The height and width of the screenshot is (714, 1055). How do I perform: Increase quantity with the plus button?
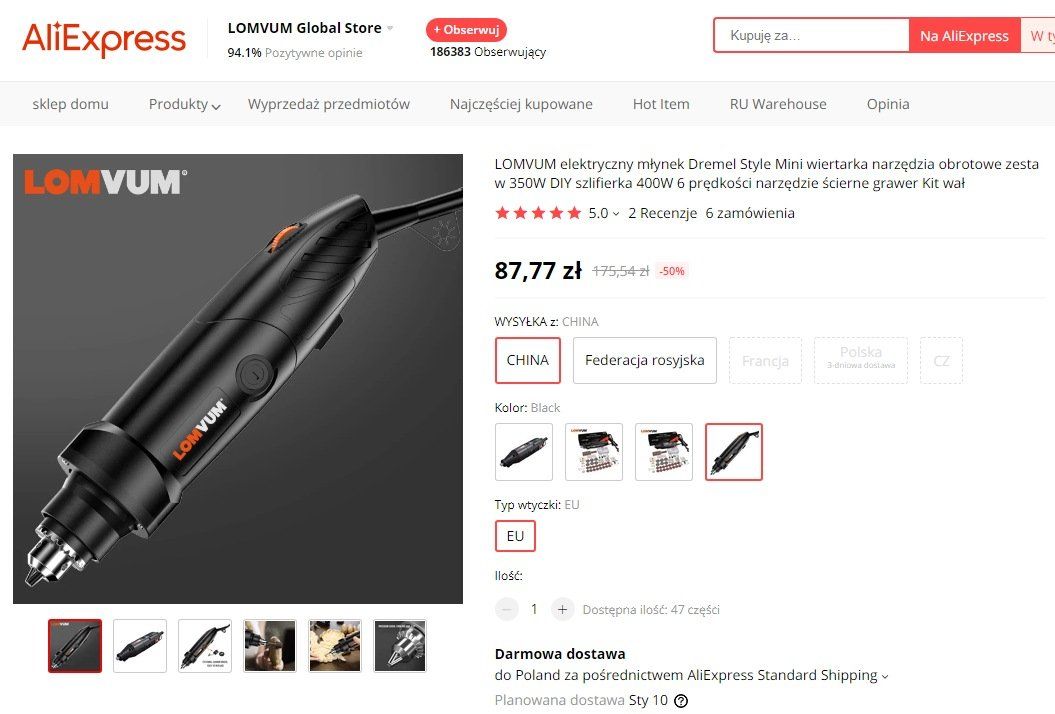pyautogui.click(x=562, y=610)
